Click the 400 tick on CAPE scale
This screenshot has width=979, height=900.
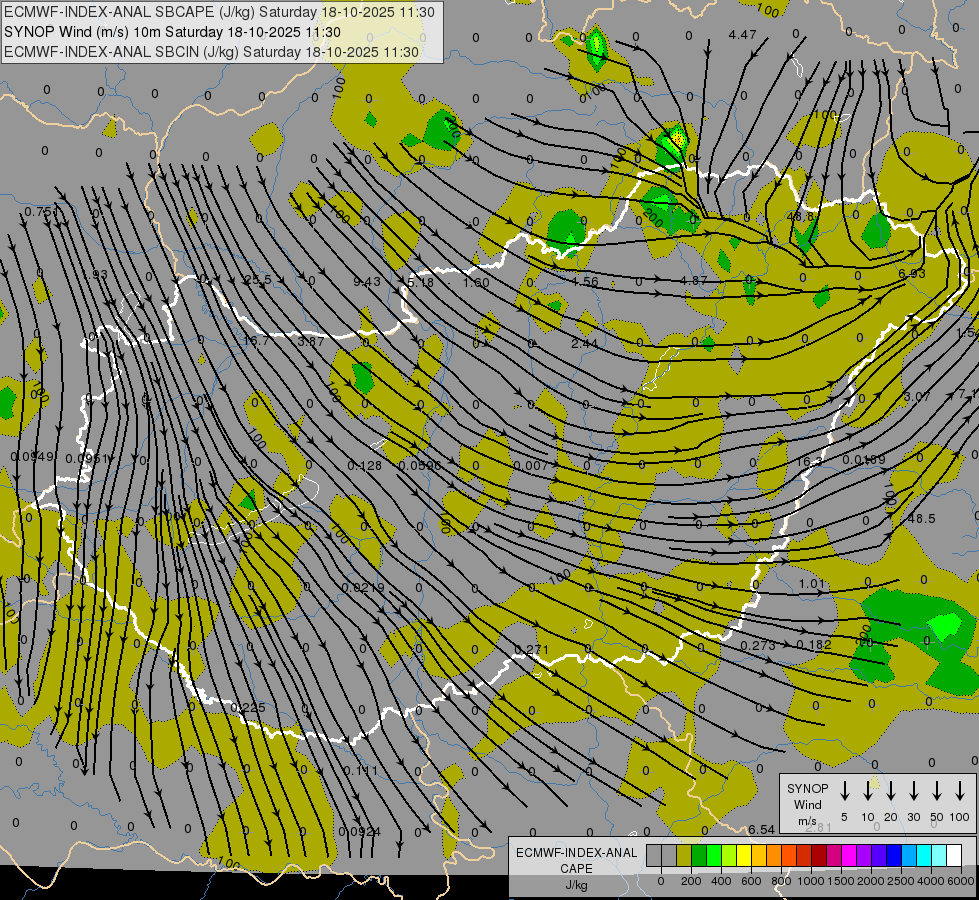(x=721, y=881)
